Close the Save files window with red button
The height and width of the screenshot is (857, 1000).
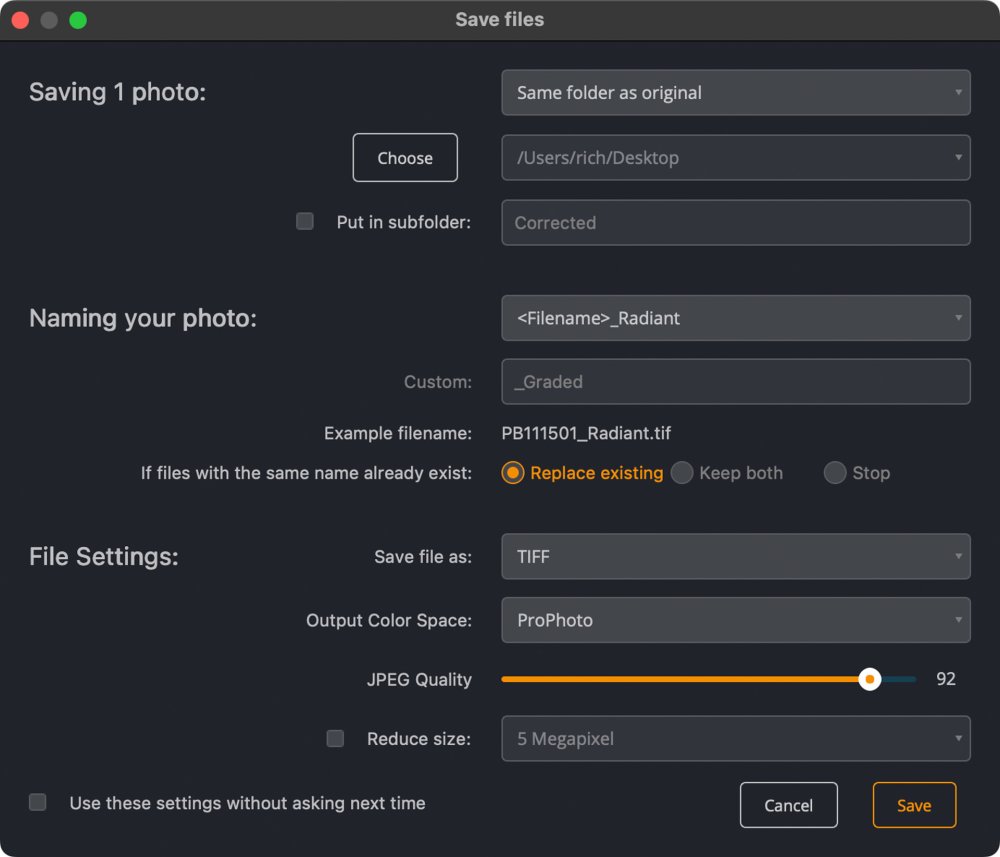(20, 20)
